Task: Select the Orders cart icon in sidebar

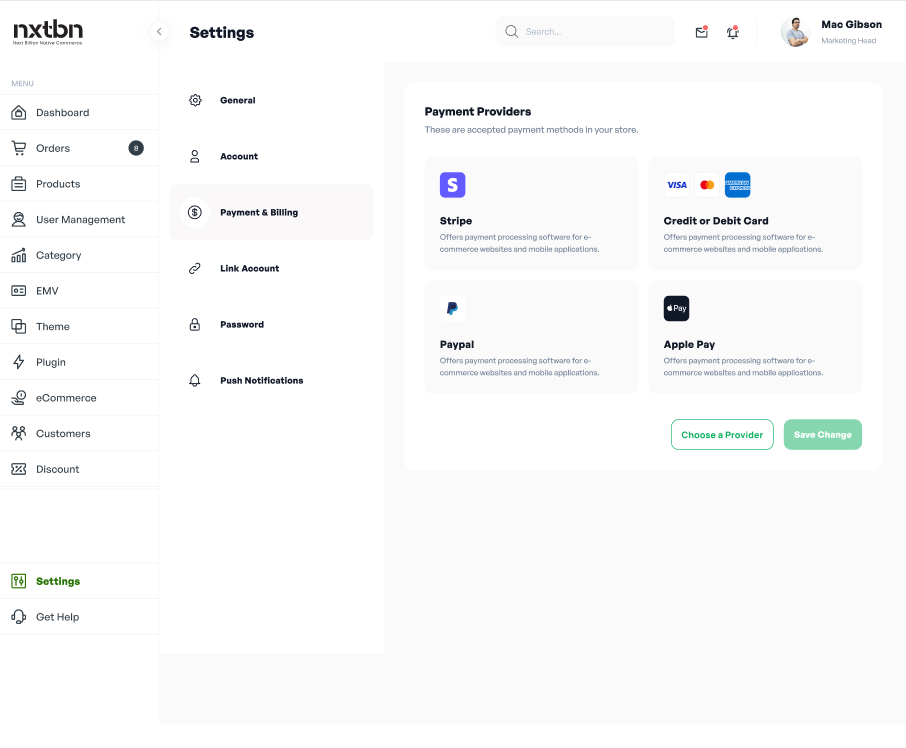Action: [19, 148]
